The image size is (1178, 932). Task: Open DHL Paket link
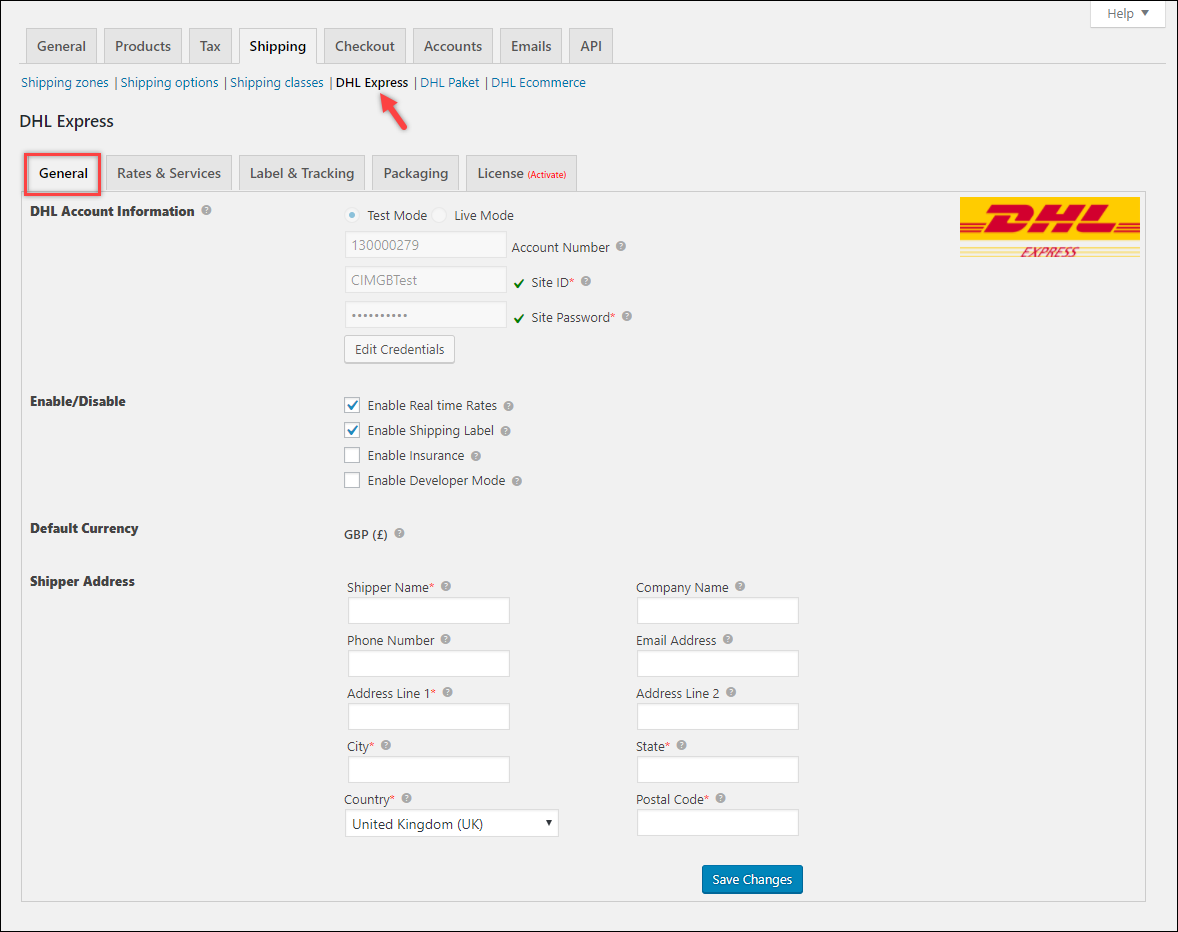[x=450, y=83]
